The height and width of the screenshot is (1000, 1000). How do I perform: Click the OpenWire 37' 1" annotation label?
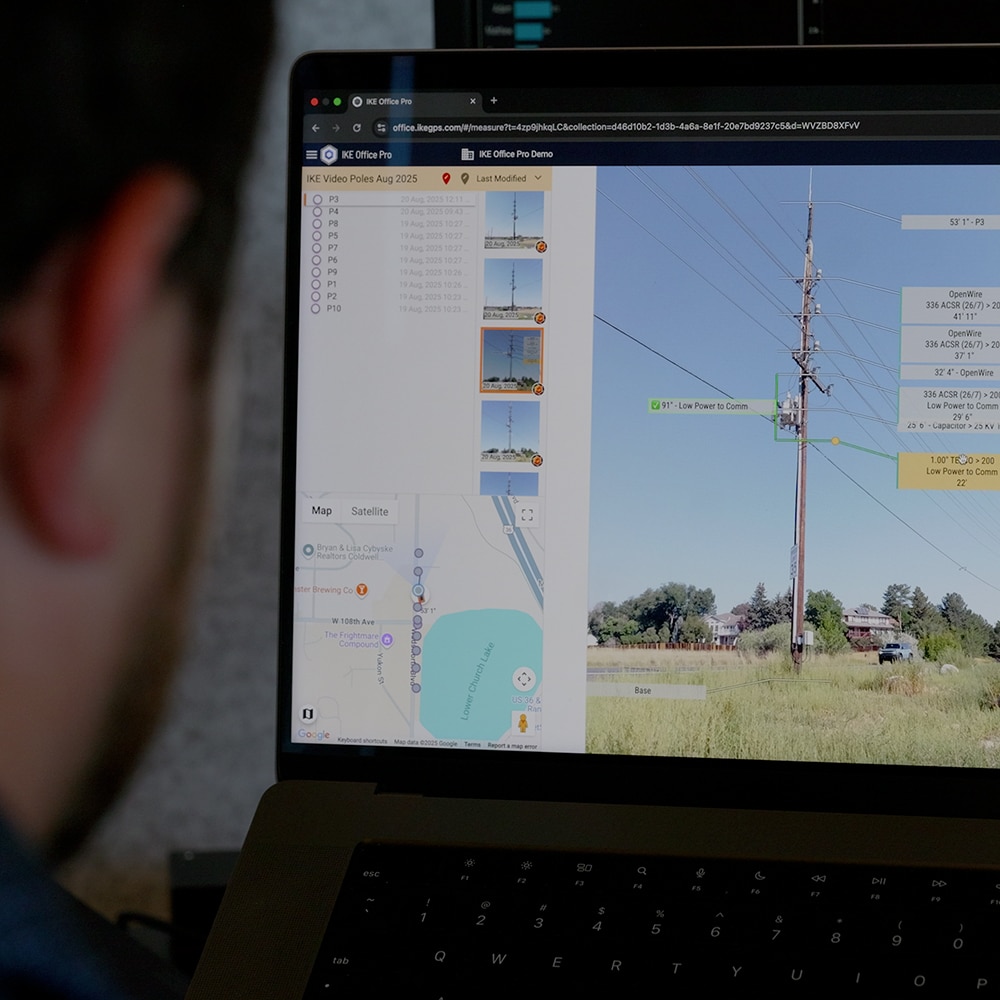coord(950,344)
